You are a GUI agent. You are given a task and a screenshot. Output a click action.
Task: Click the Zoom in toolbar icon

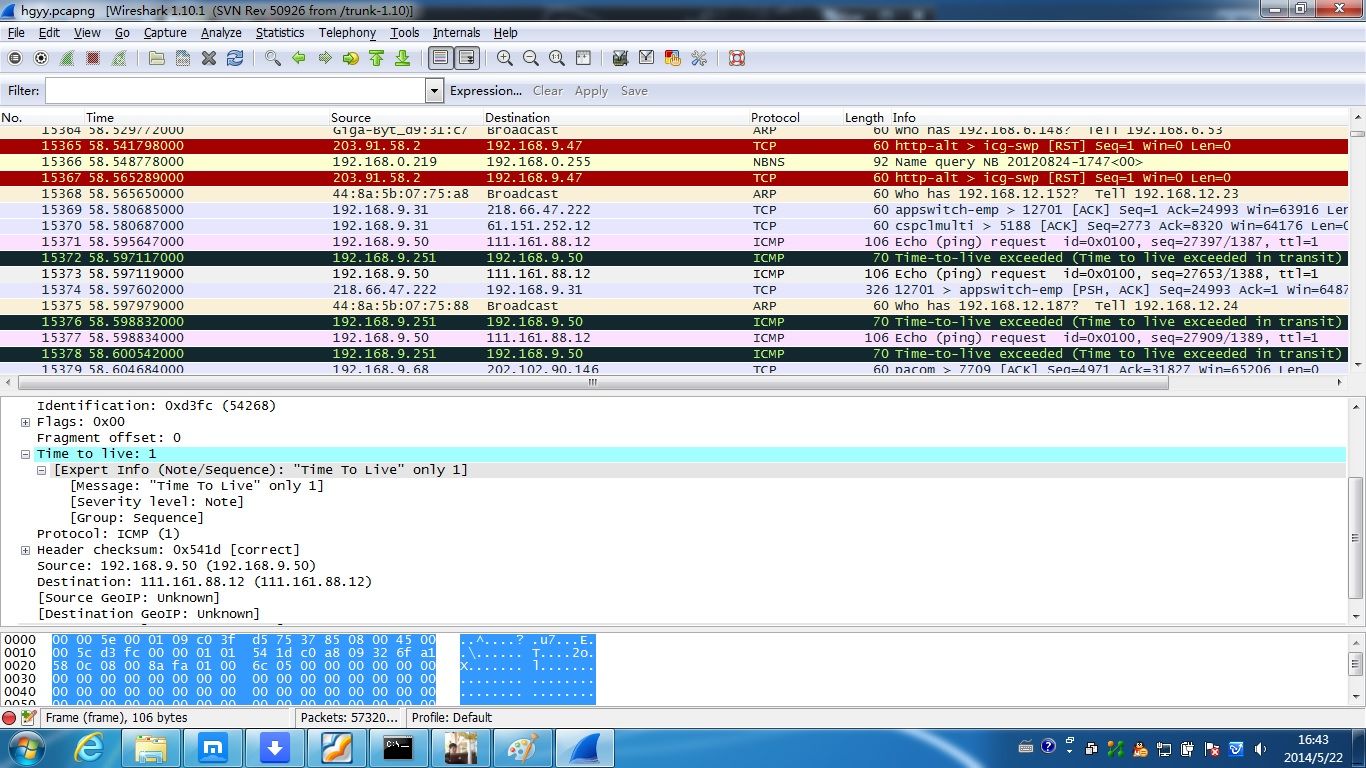(x=505, y=59)
